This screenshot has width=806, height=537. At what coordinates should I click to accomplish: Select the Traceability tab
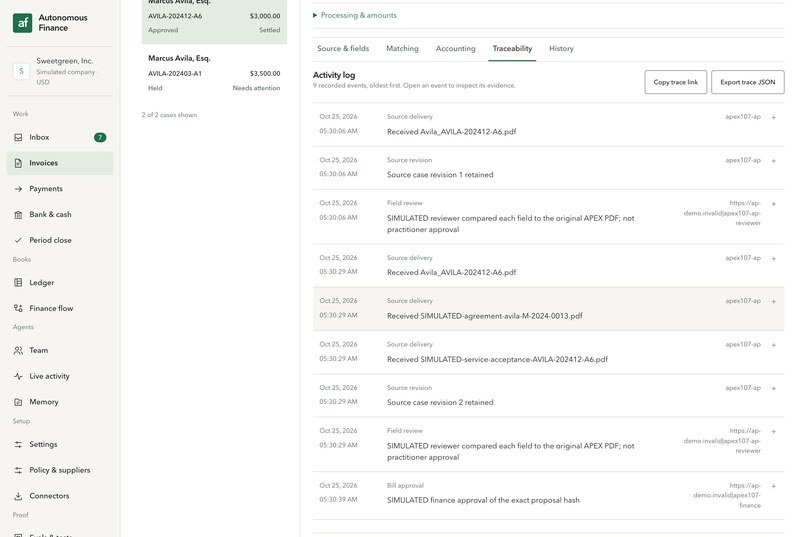(x=512, y=48)
